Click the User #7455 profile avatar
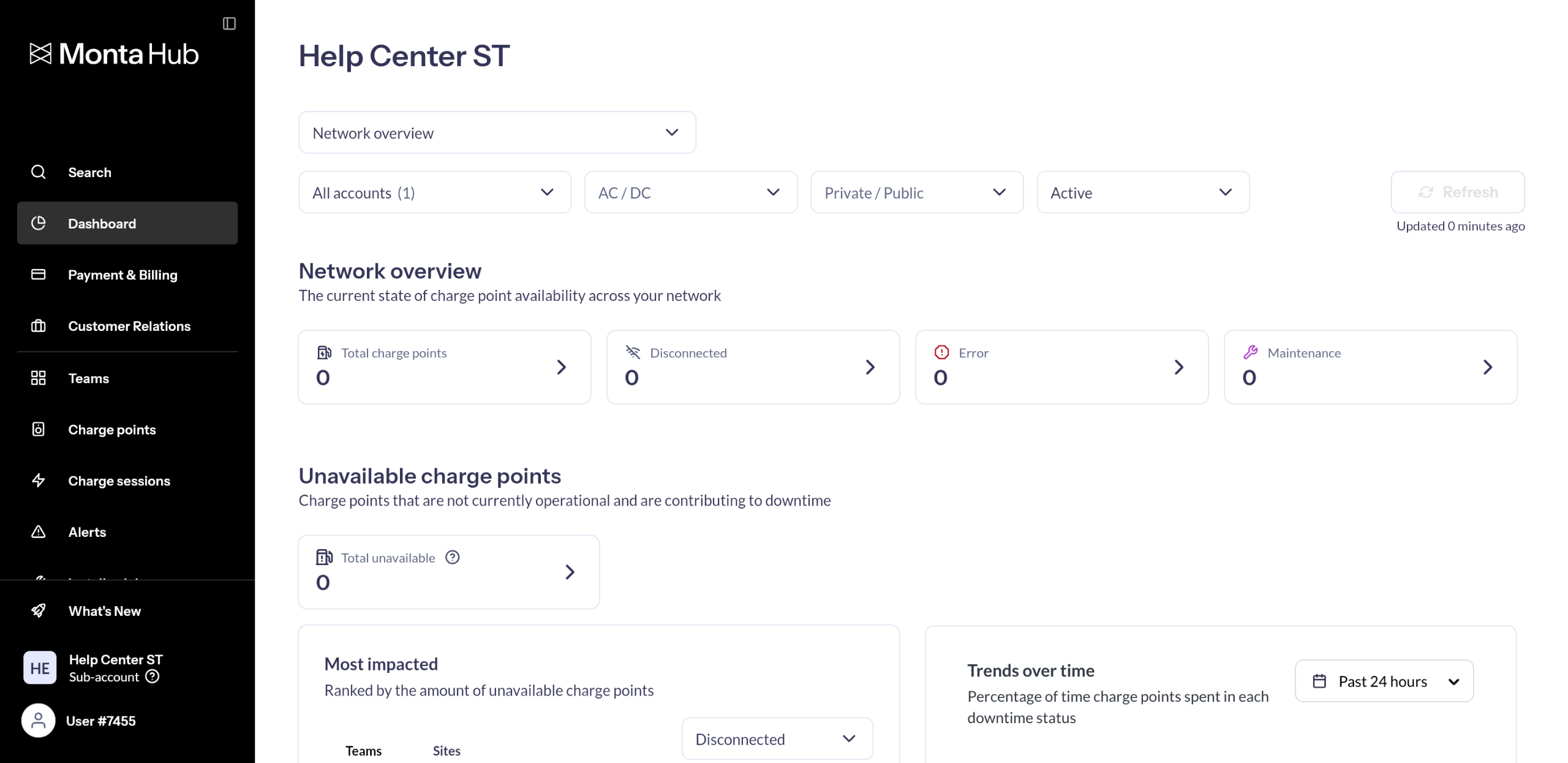 pyautogui.click(x=39, y=721)
